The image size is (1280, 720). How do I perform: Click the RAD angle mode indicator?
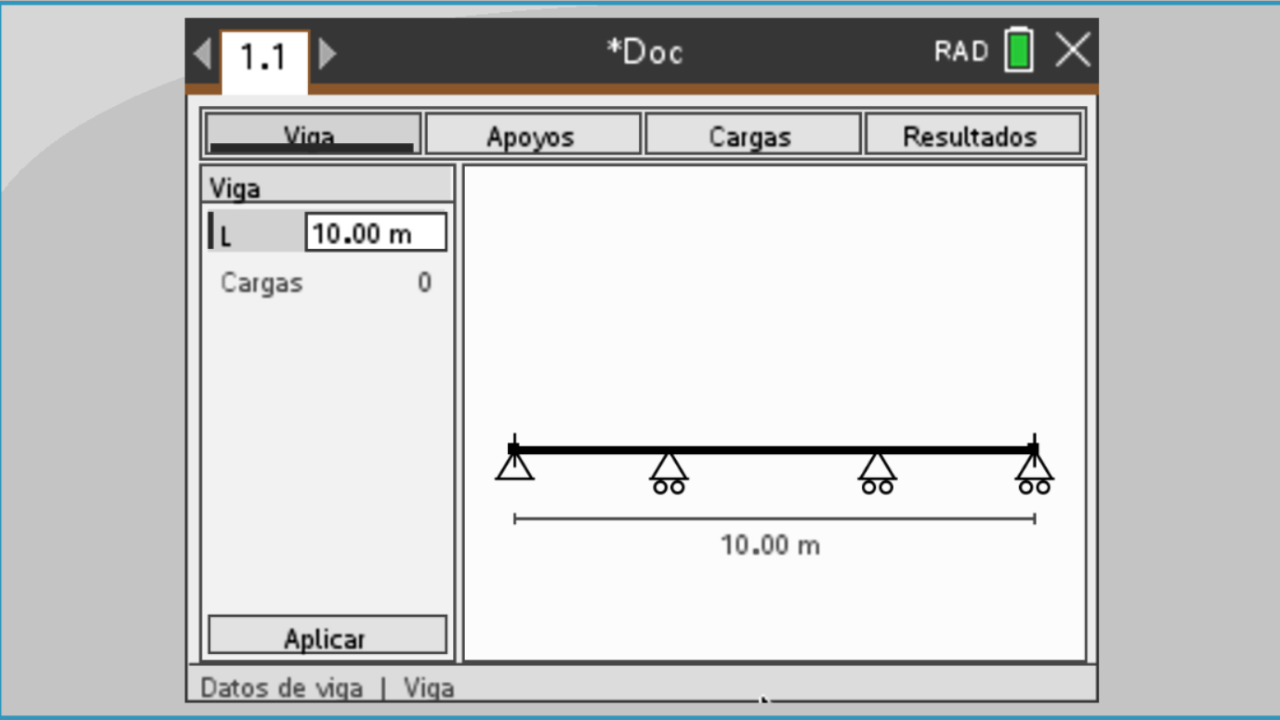[961, 52]
